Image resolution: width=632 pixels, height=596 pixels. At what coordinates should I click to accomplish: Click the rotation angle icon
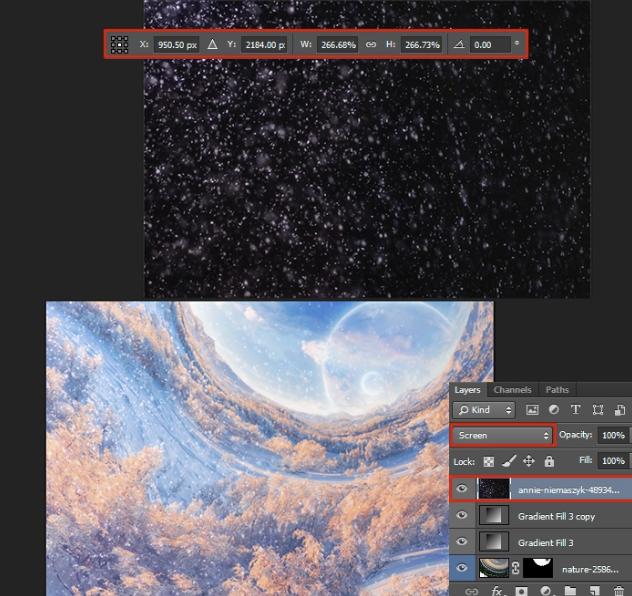click(459, 44)
